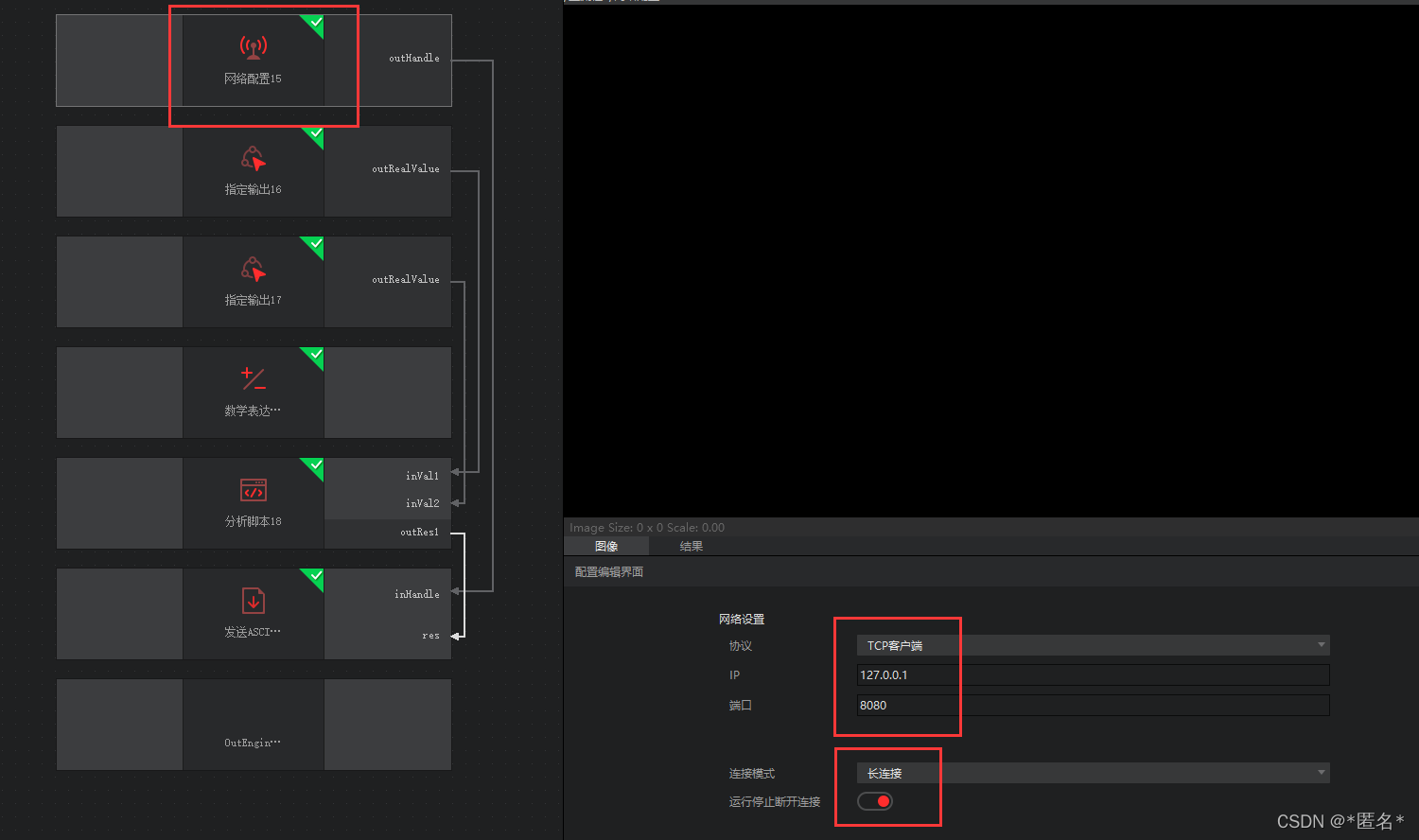Expand the 连接模式 dropdown arrow
This screenshot has width=1419, height=840.
coord(1321,773)
